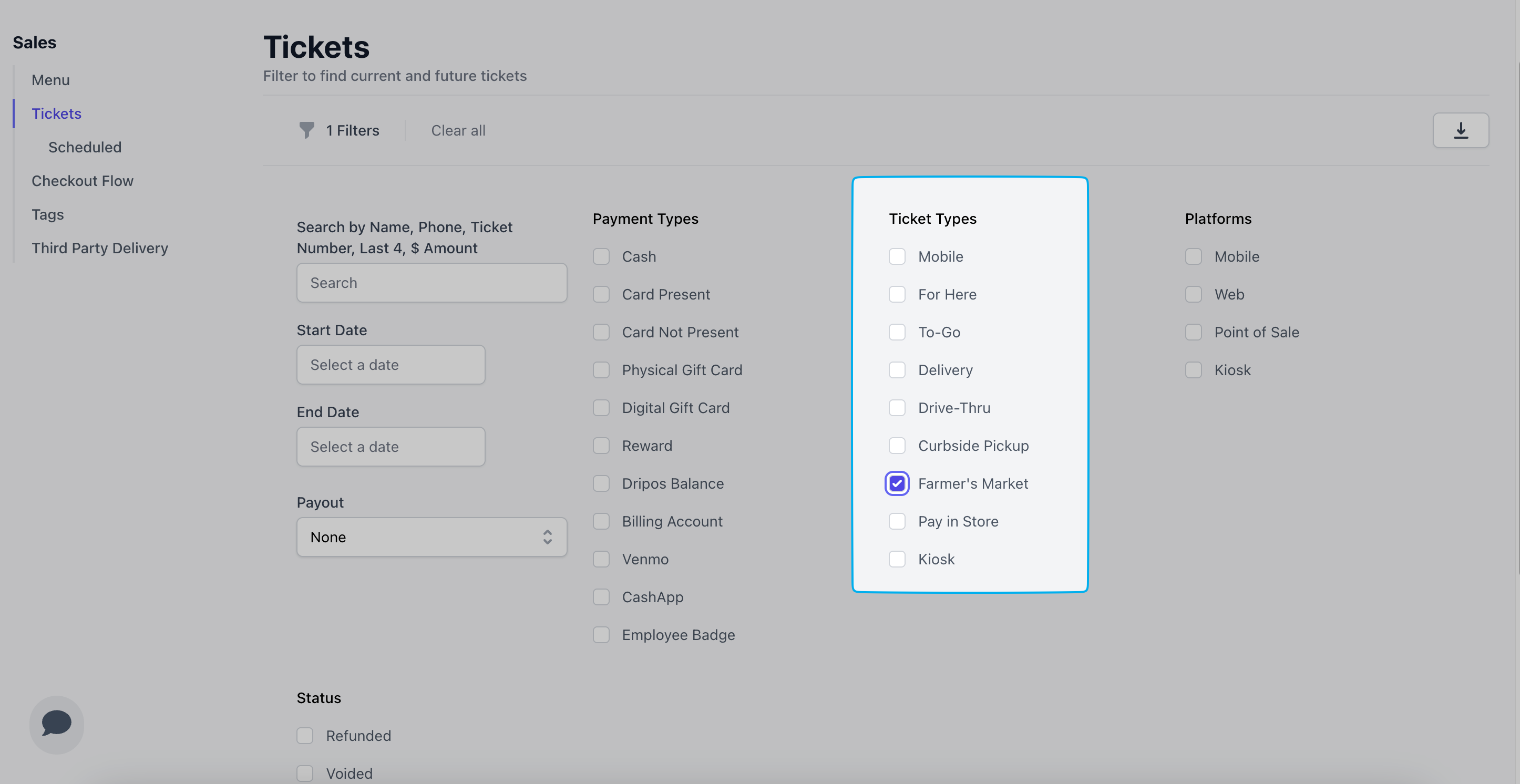The image size is (1520, 784).
Task: Open the Start Date picker
Action: coord(391,365)
